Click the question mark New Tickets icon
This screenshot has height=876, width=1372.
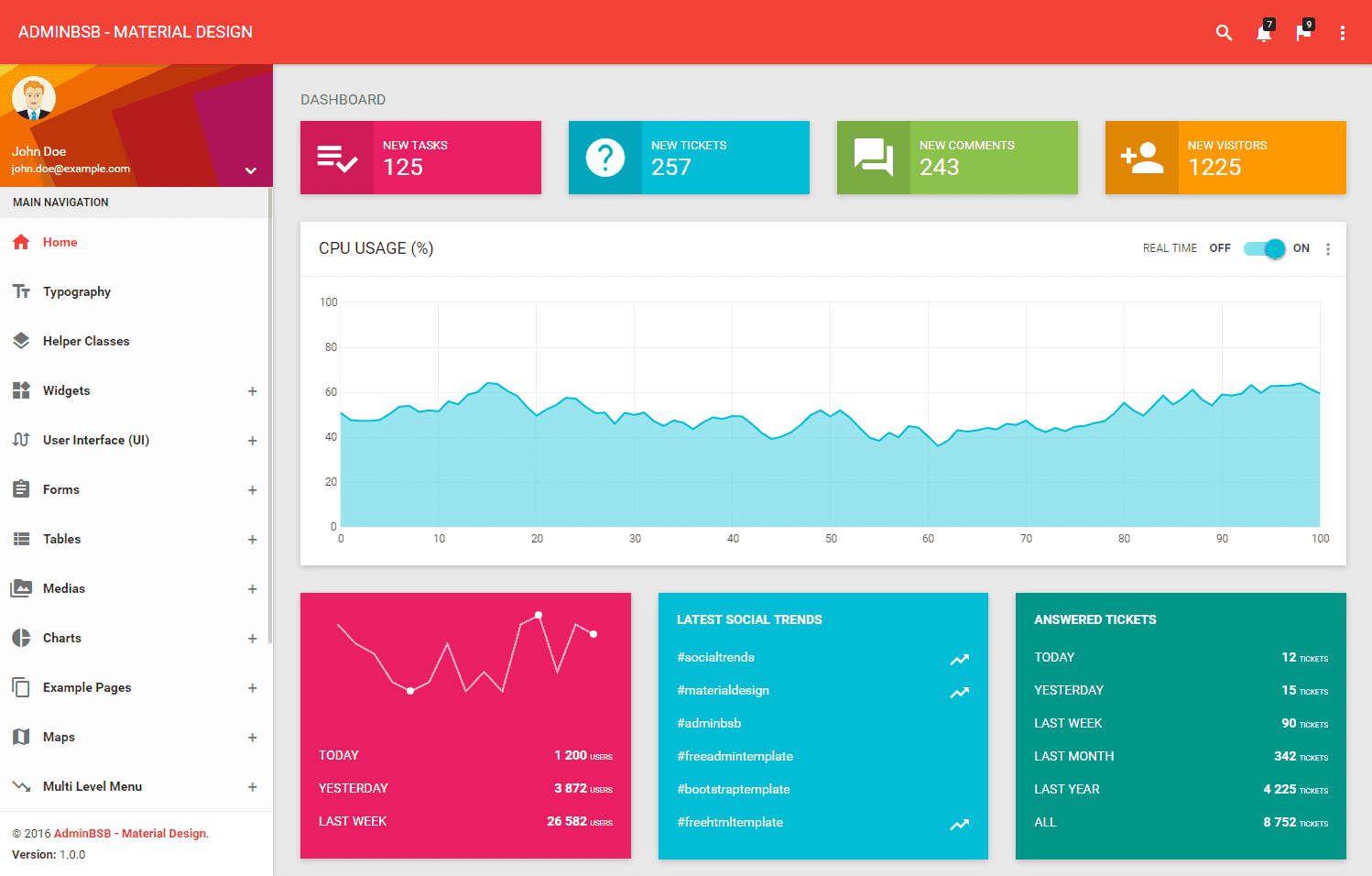(605, 157)
